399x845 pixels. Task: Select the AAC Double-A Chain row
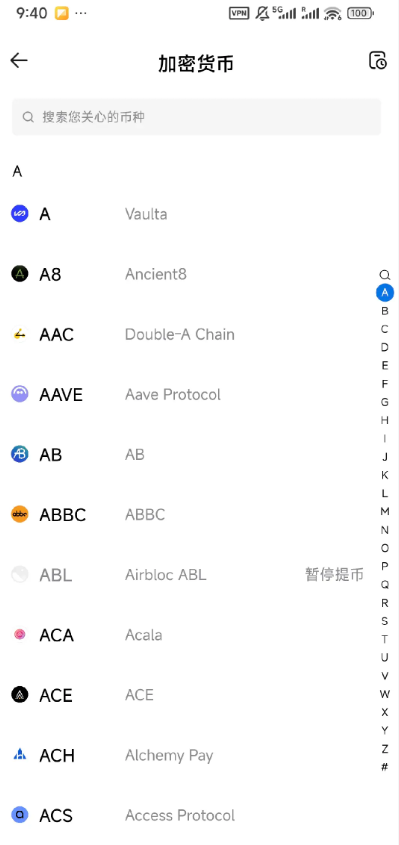pyautogui.click(x=189, y=335)
